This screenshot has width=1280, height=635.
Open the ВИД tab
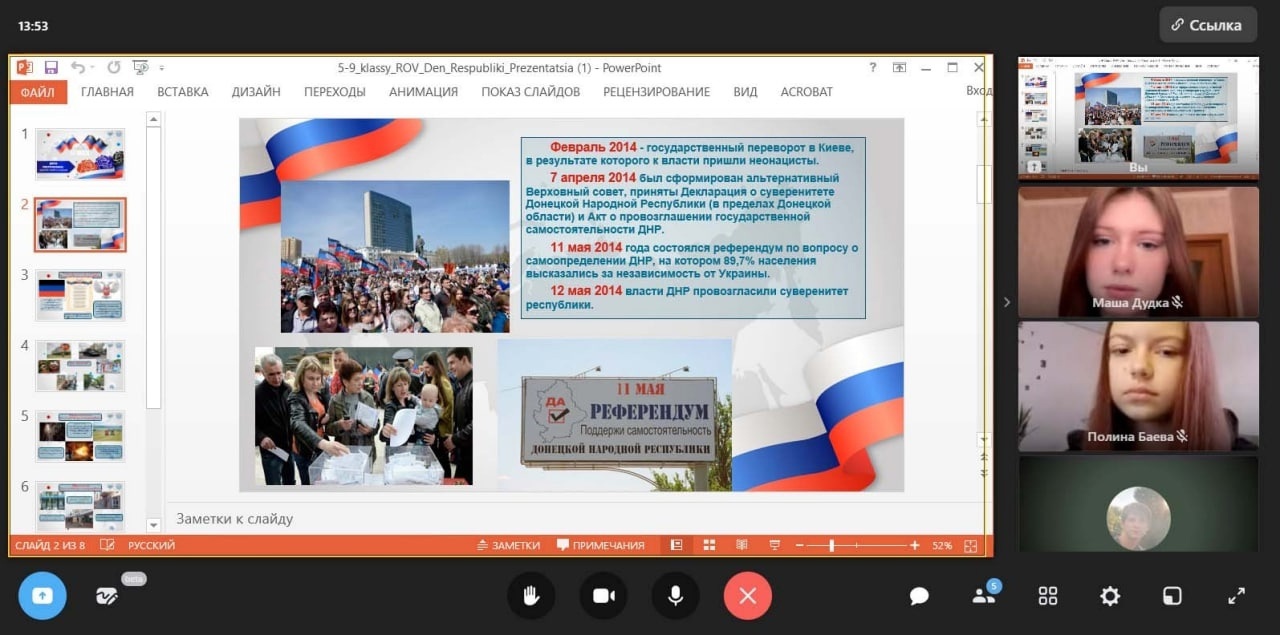[x=745, y=92]
